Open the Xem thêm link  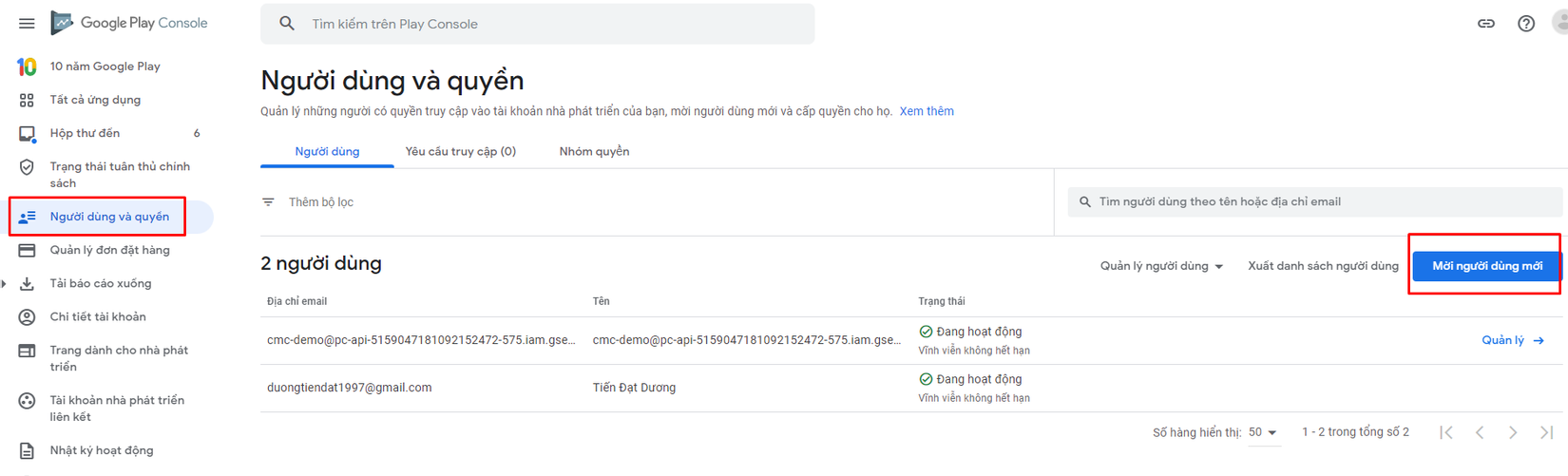click(x=927, y=111)
